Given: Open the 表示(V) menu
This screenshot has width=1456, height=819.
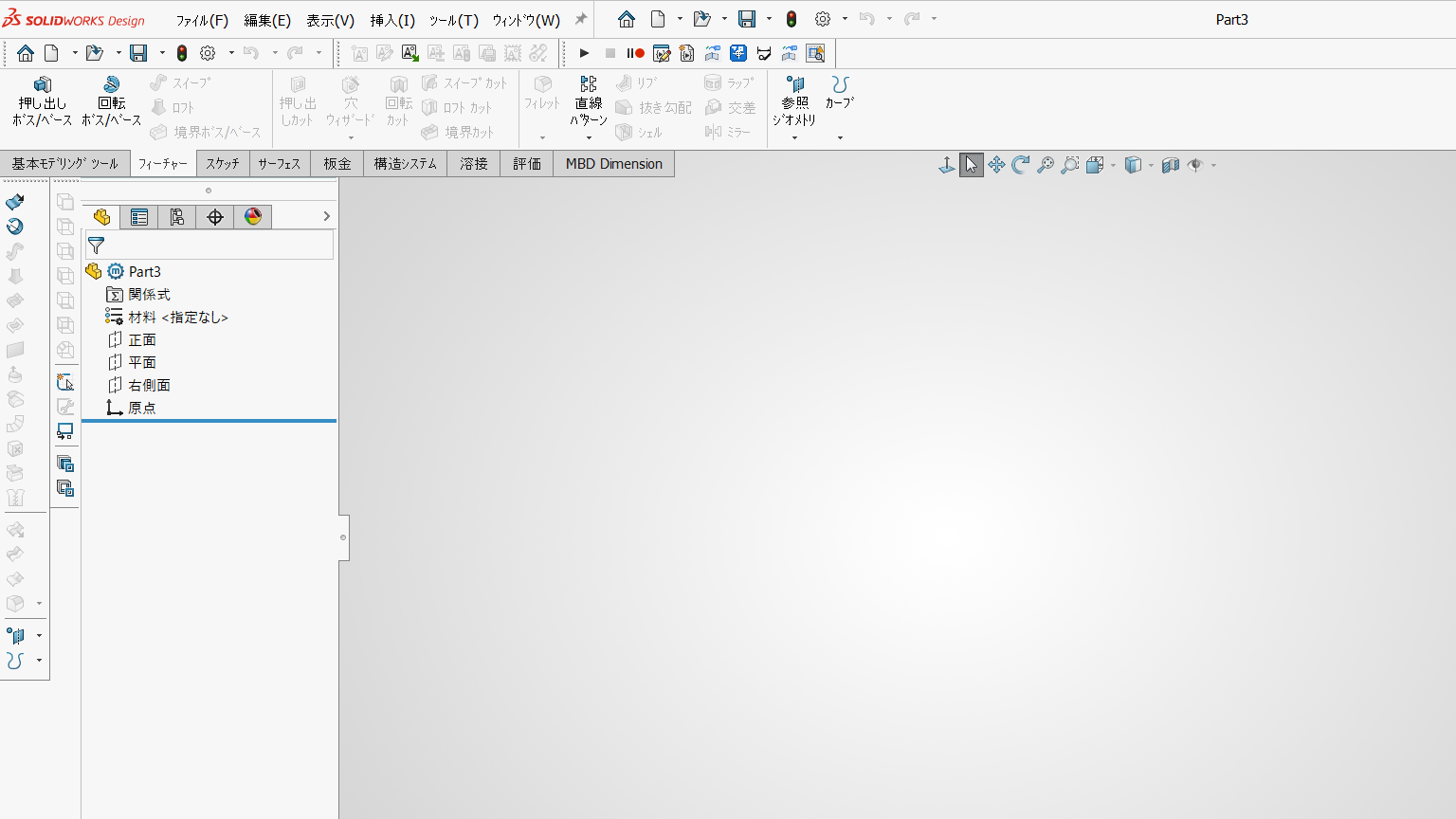Looking at the screenshot, I should 330,20.
